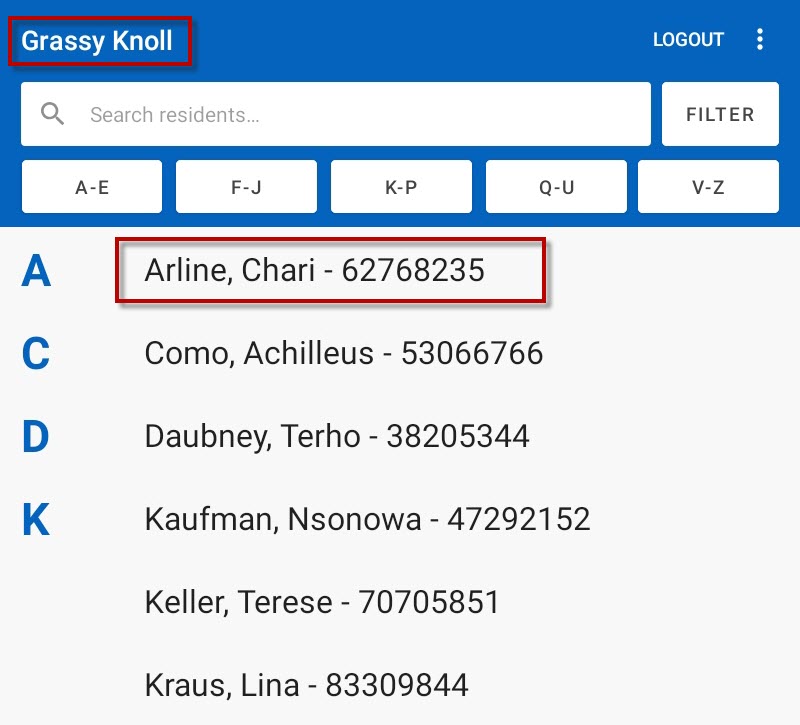The height and width of the screenshot is (725, 800).
Task: Click the magnifying glass search icon
Action: tap(53, 114)
